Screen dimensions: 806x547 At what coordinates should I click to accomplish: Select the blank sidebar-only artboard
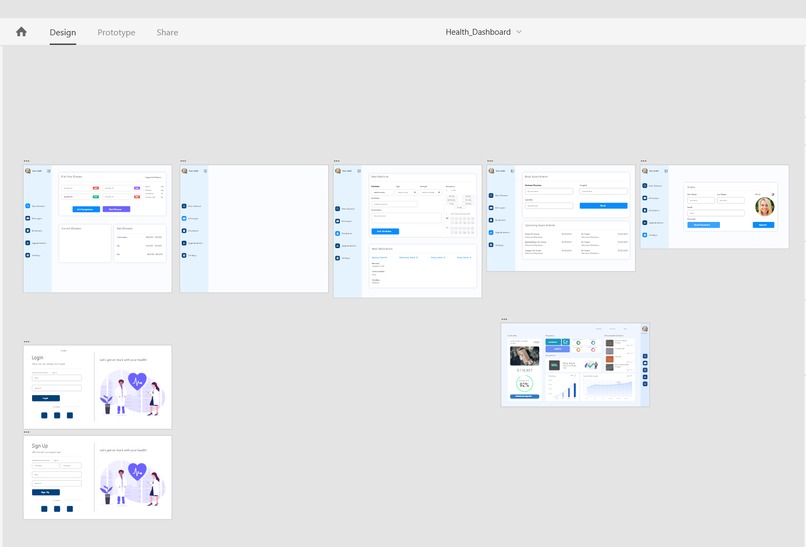click(254, 229)
